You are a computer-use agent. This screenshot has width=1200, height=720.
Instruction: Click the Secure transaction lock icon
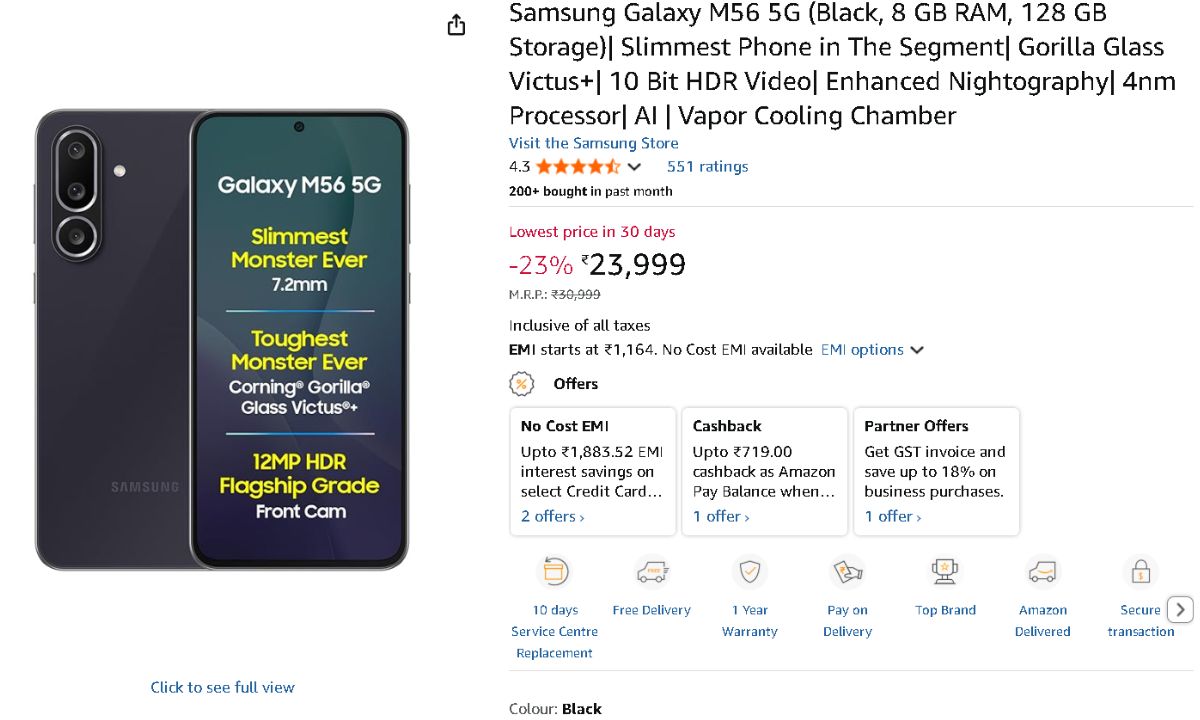(x=1140, y=572)
